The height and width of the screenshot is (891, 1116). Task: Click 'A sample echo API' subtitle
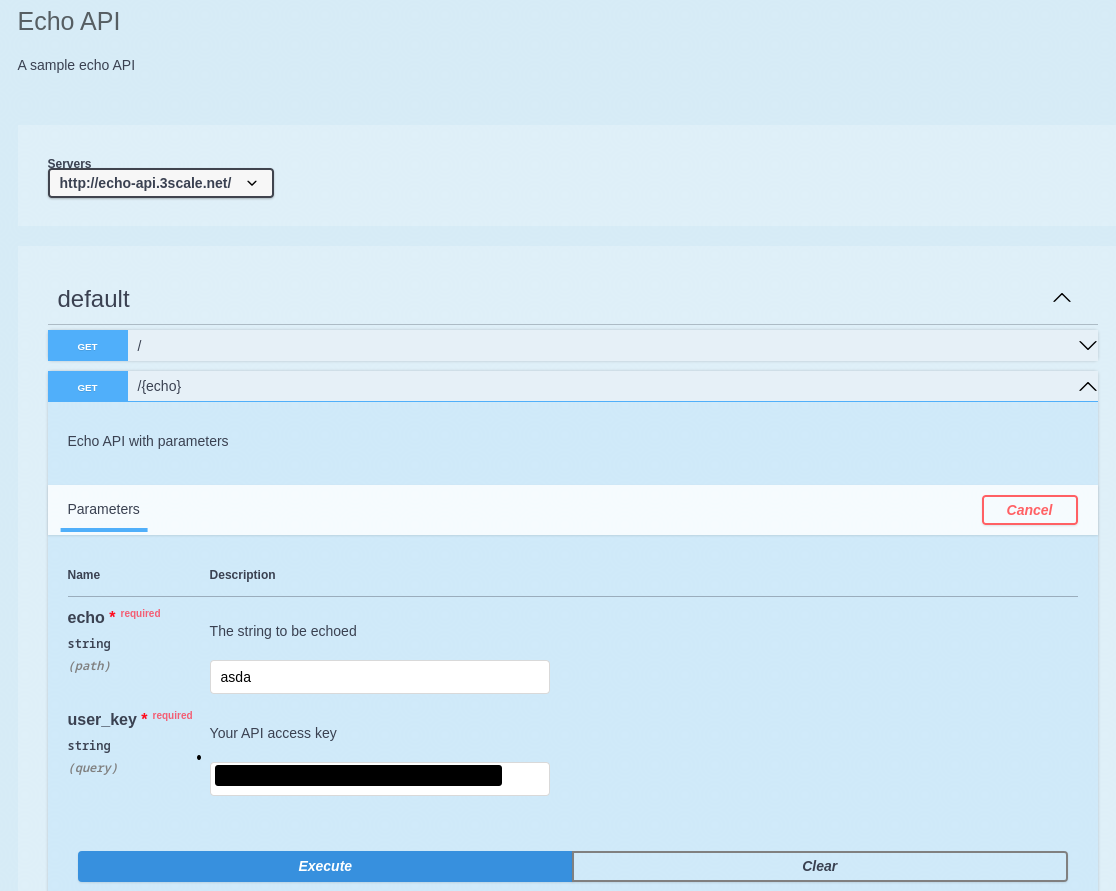coord(76,65)
